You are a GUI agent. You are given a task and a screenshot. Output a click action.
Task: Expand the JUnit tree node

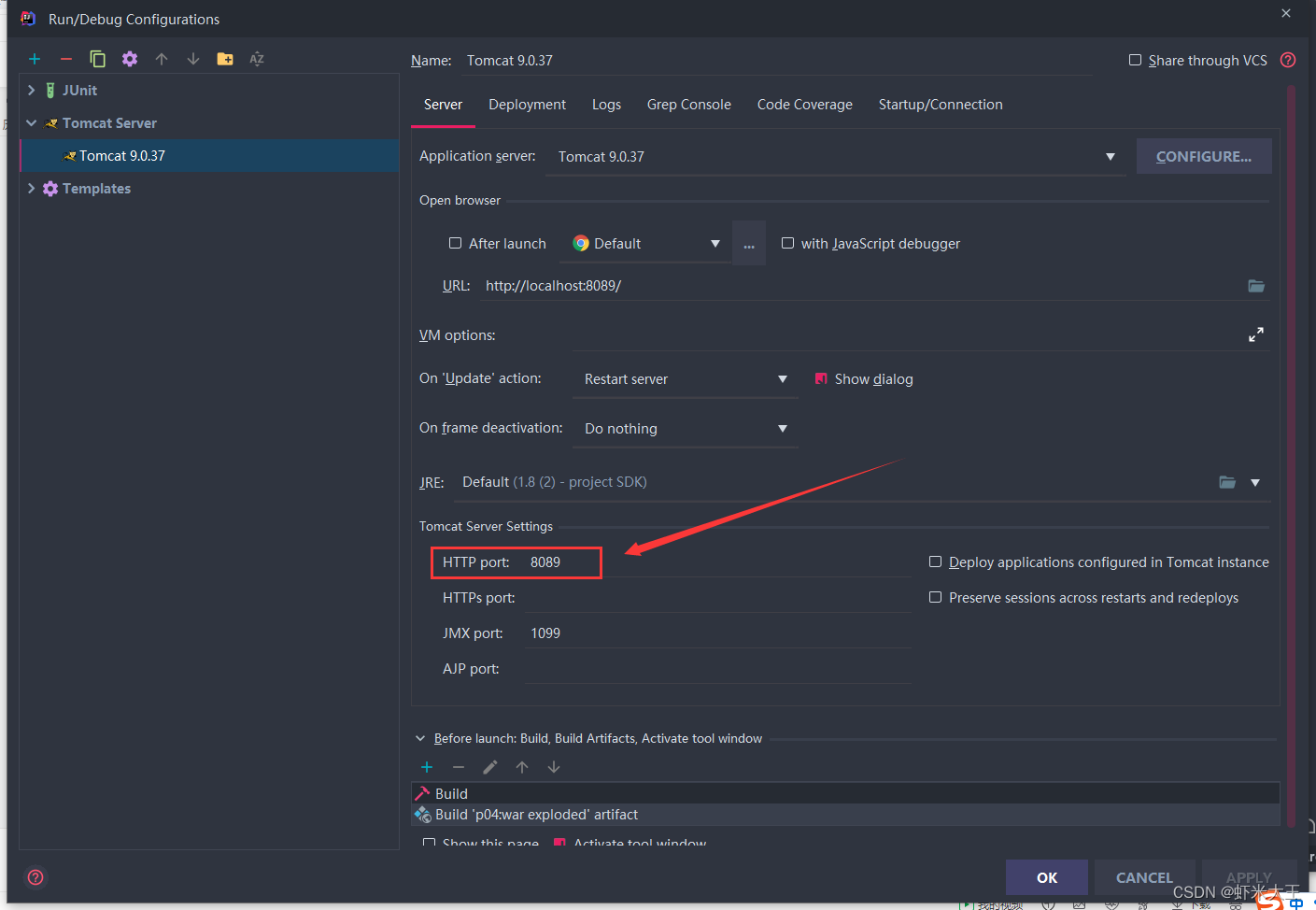pyautogui.click(x=32, y=90)
